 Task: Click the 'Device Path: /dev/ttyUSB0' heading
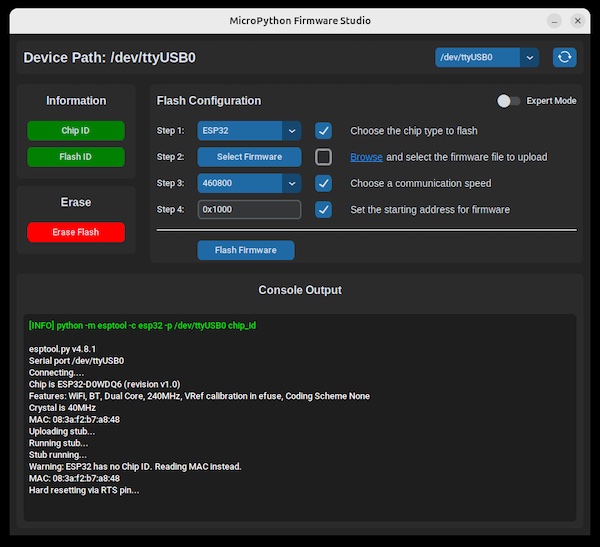point(109,58)
